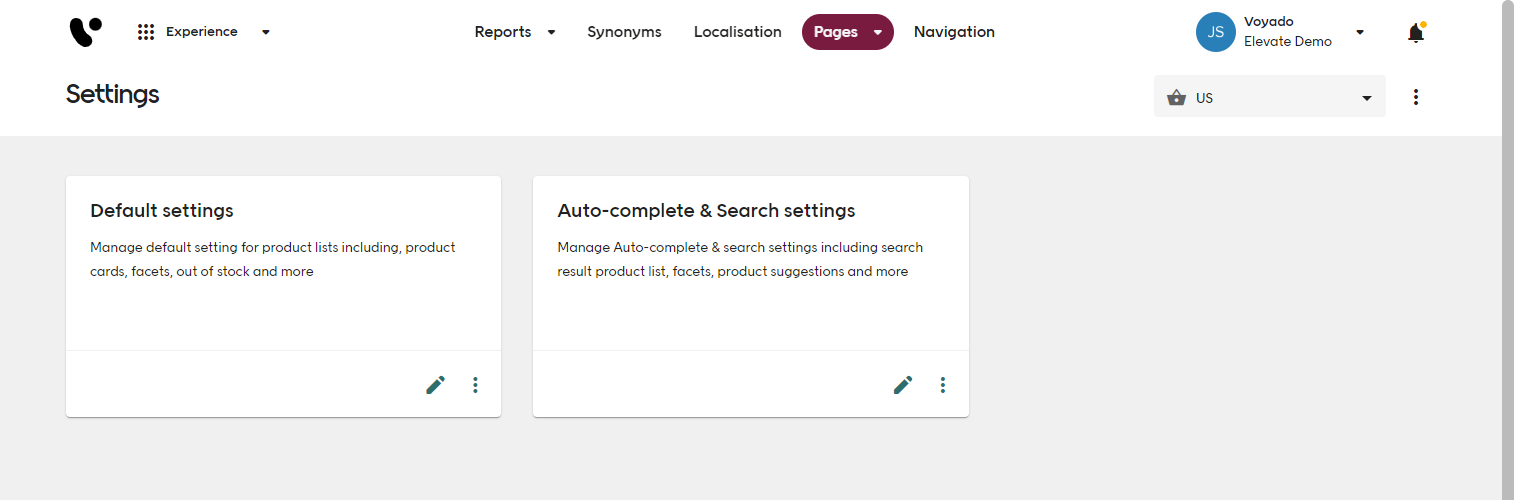Open the Default settings card title
This screenshot has width=1514, height=500.
tap(162, 211)
